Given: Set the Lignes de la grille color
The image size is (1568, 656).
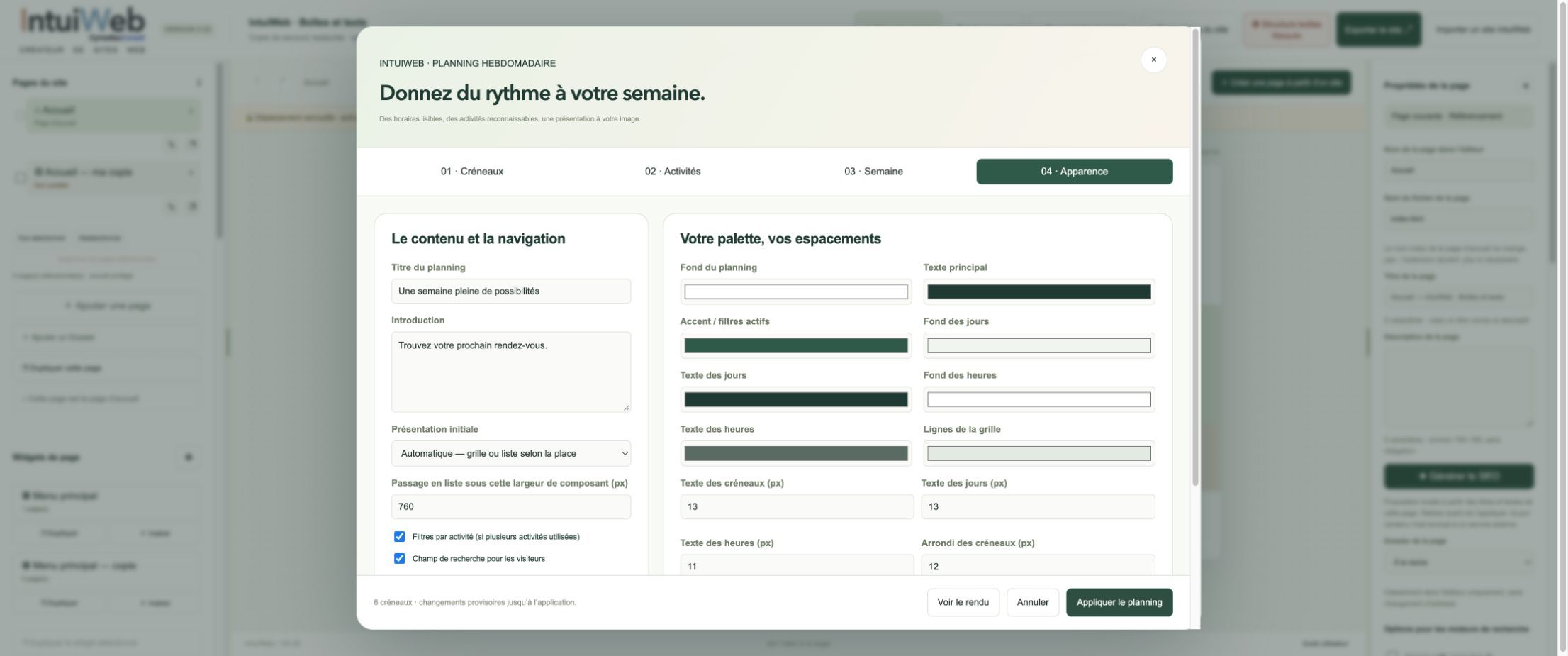Looking at the screenshot, I should (1038, 454).
